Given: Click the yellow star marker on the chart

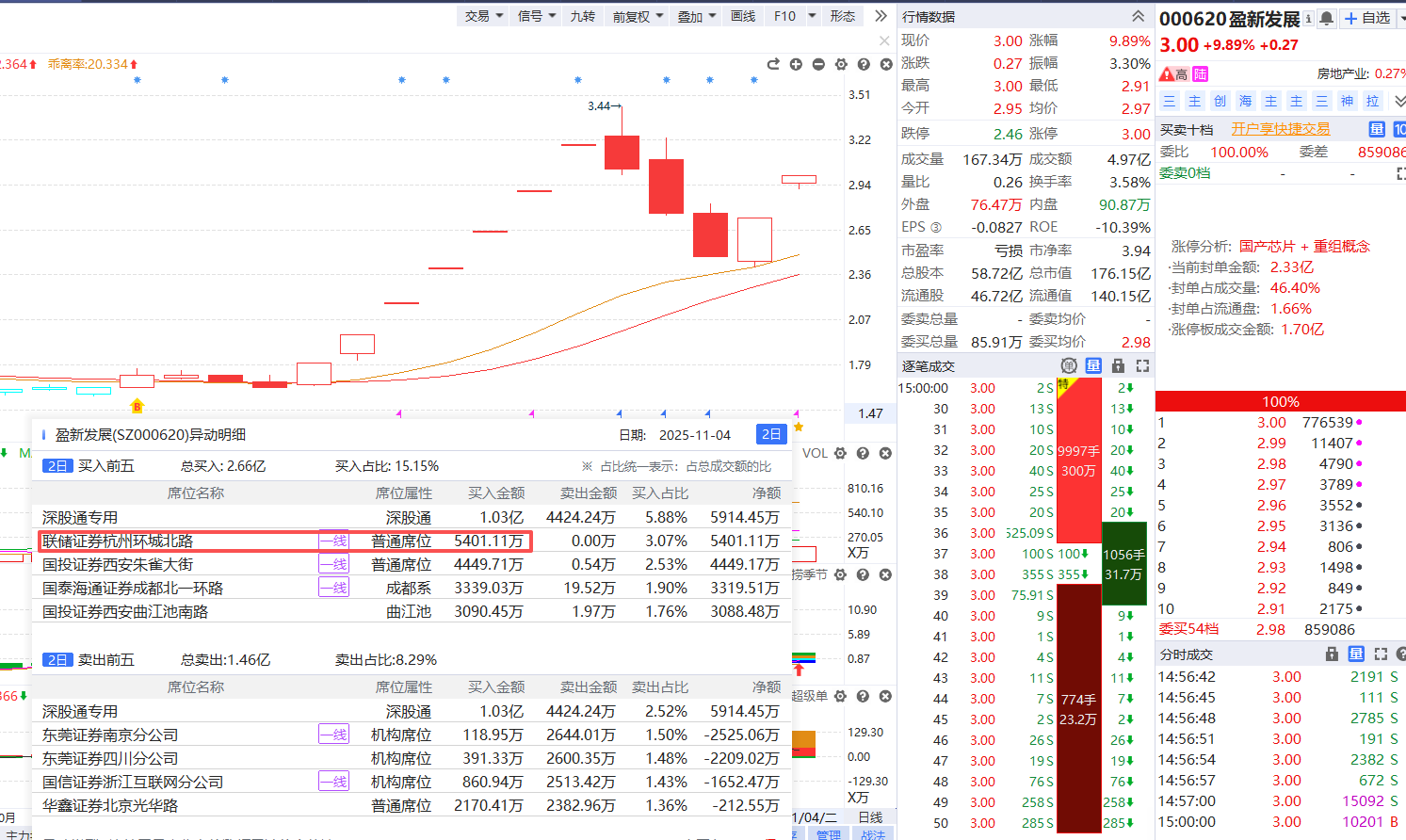Looking at the screenshot, I should [x=799, y=427].
